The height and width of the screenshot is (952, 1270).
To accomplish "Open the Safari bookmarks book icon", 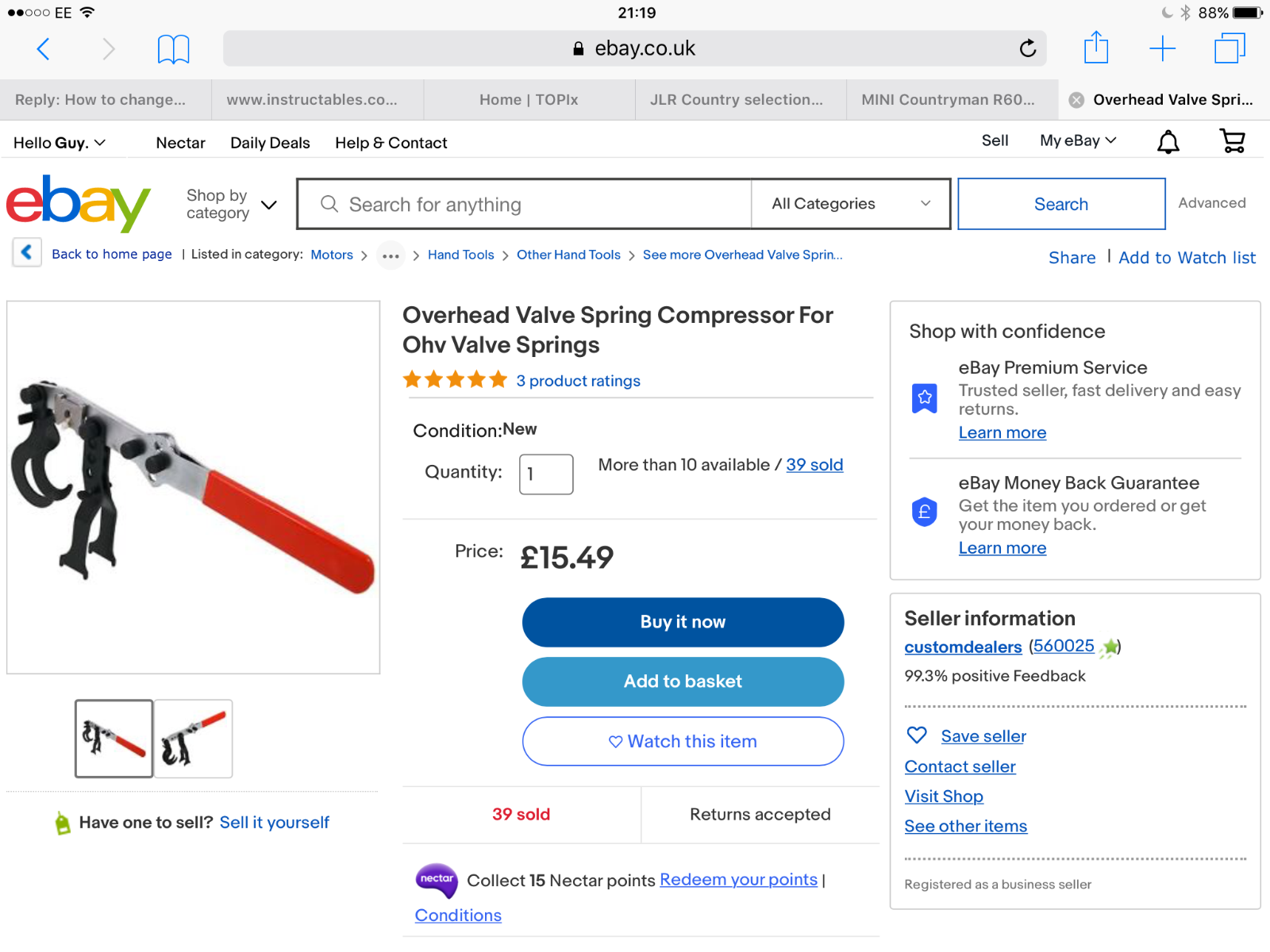I will 173,49.
